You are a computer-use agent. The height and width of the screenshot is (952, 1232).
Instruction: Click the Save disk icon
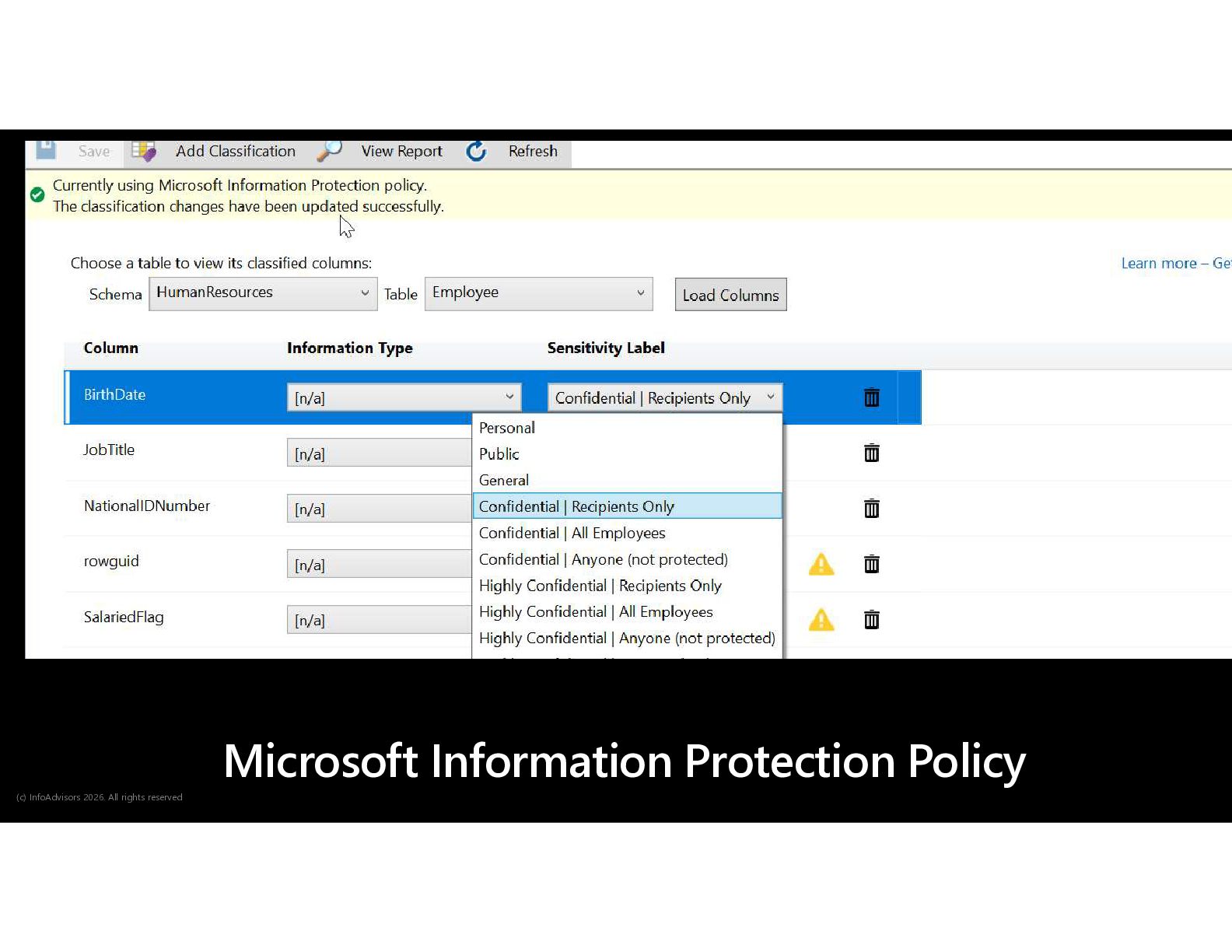click(x=46, y=149)
